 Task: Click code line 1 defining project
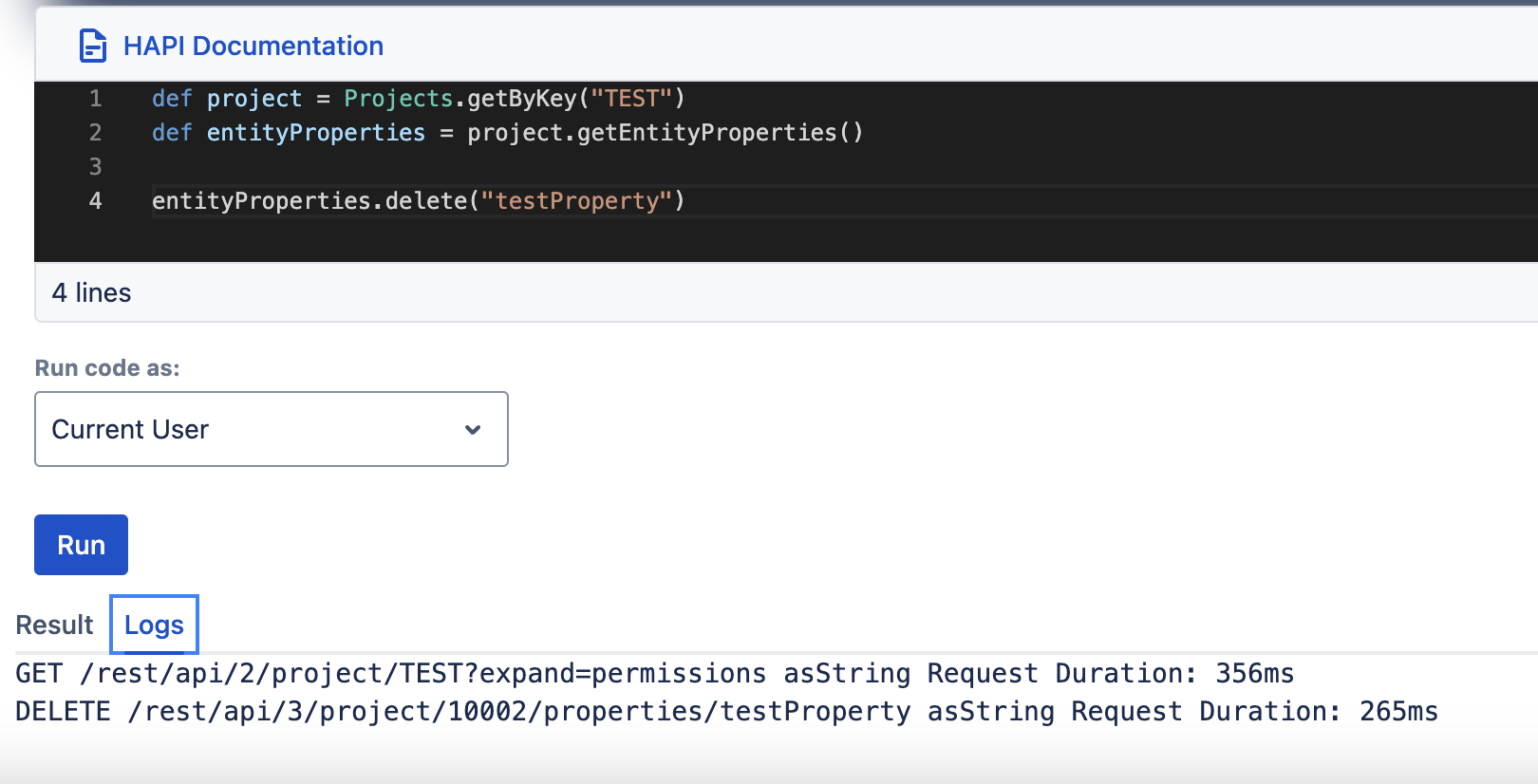coord(419,99)
